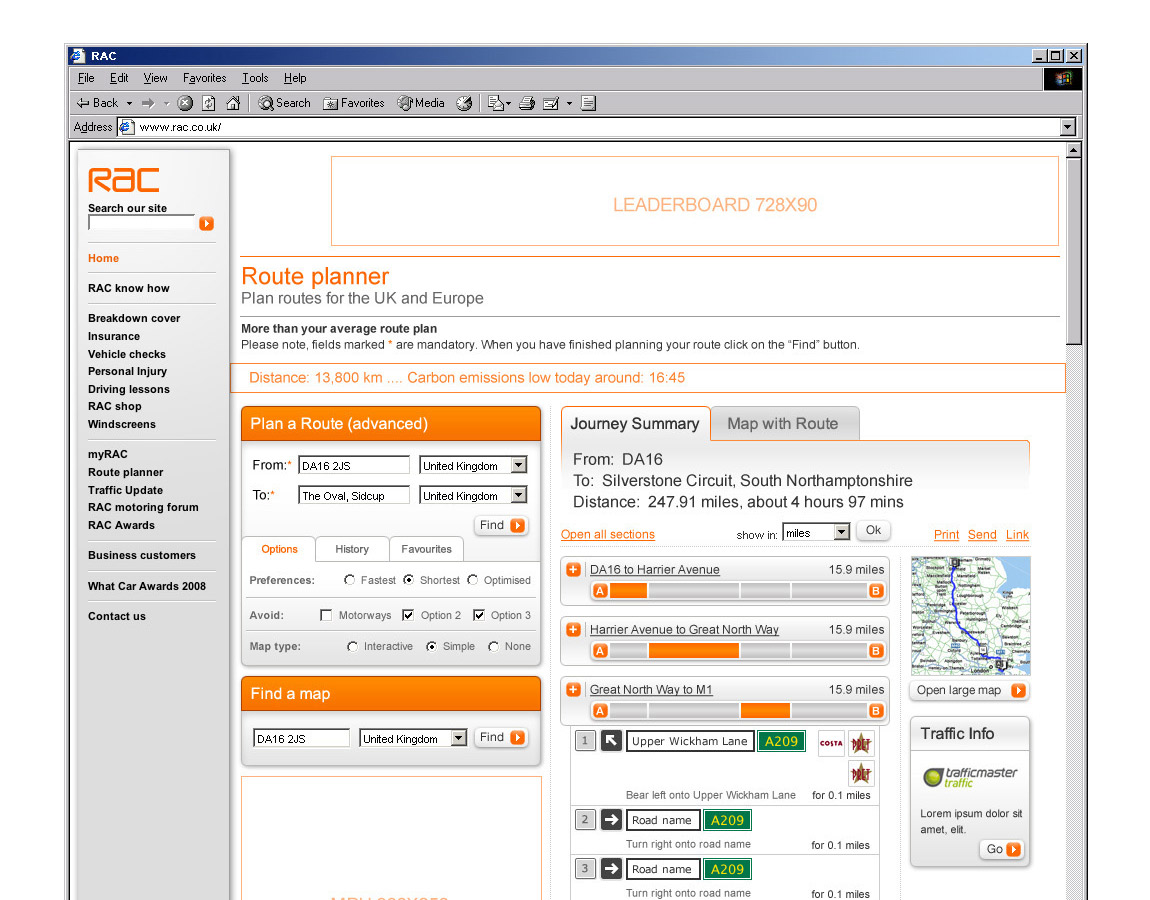Click Go button in Traffic Info
Image resolution: width=1150 pixels, height=900 pixels.
1003,849
